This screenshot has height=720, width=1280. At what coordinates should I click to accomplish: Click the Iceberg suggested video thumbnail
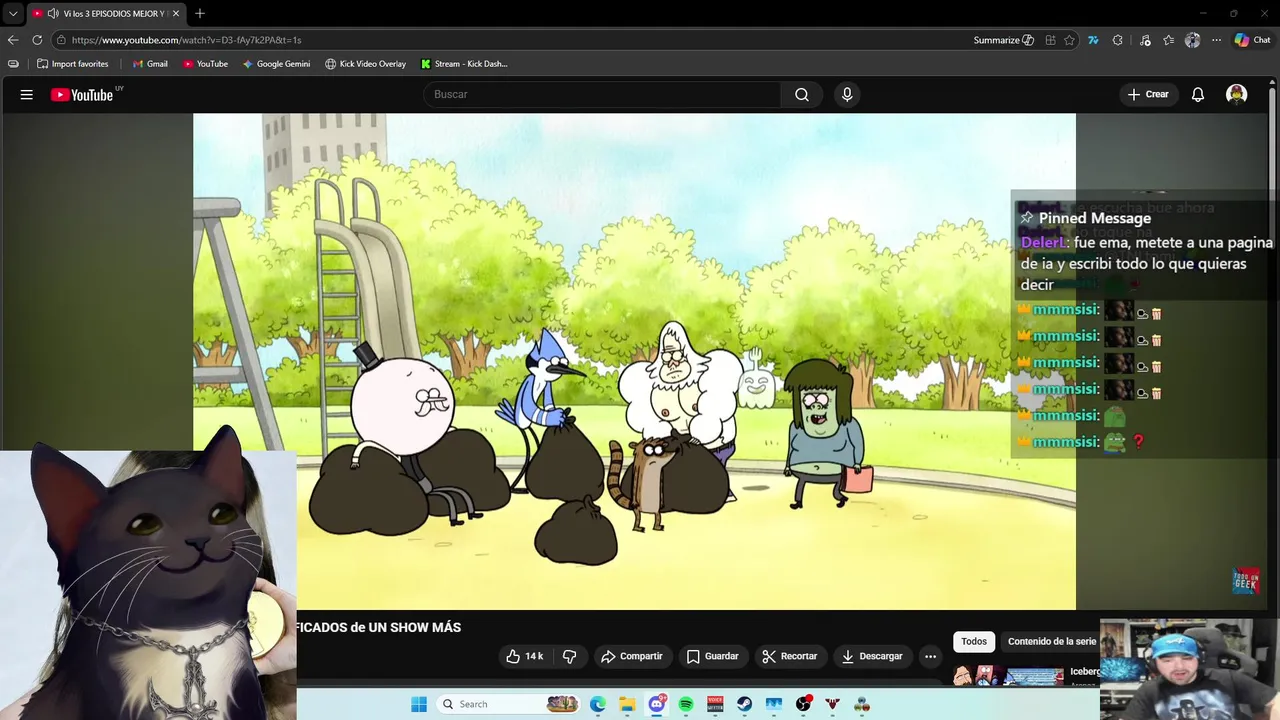(1008, 677)
